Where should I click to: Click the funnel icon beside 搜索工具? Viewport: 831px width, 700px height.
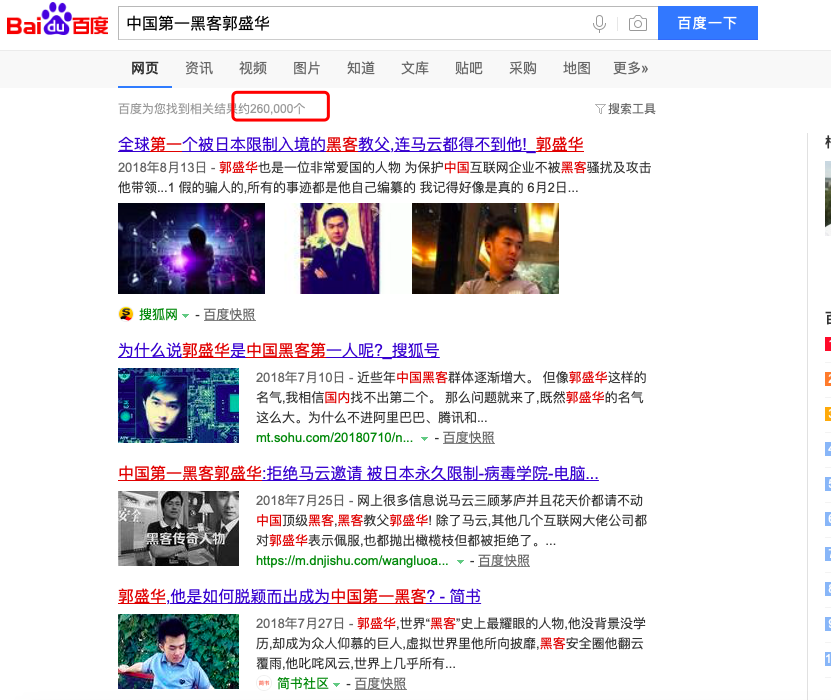[600, 109]
